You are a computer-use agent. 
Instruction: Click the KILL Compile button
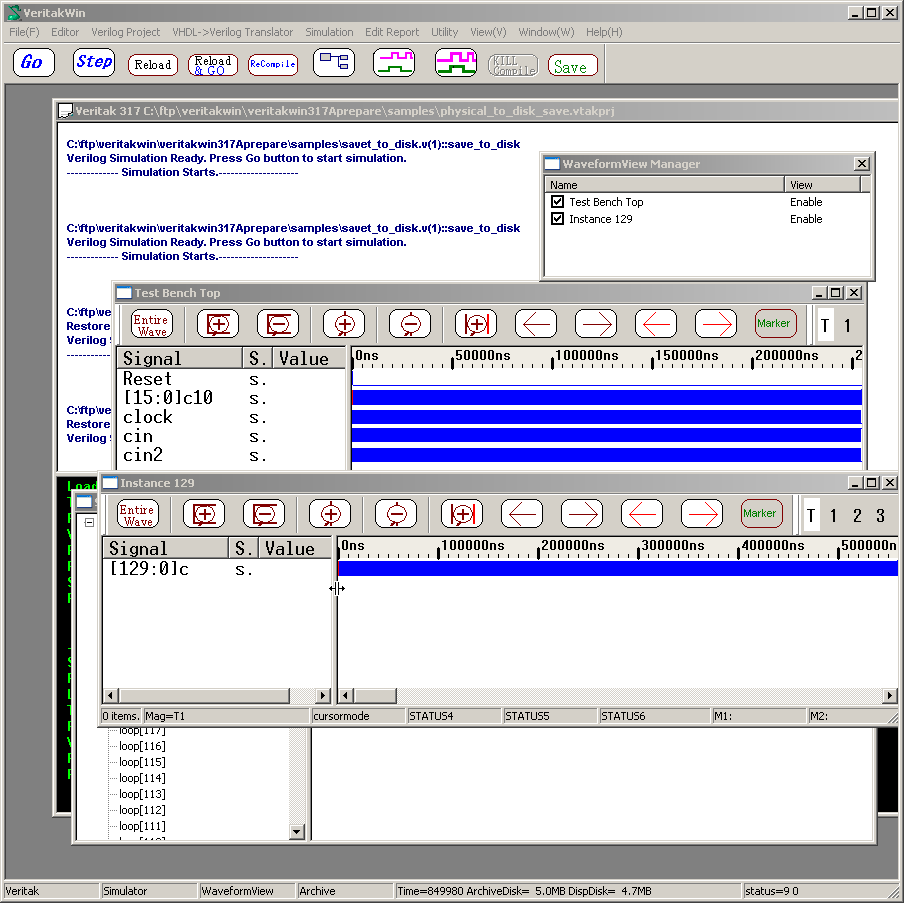[x=513, y=65]
